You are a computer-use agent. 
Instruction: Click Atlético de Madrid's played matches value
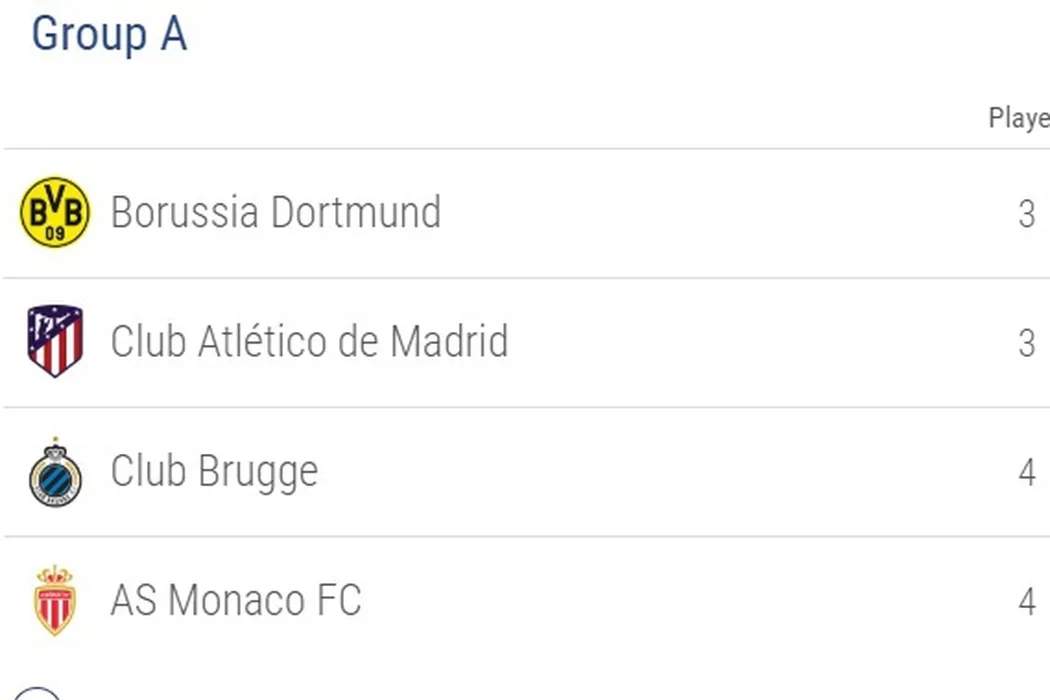point(1026,343)
